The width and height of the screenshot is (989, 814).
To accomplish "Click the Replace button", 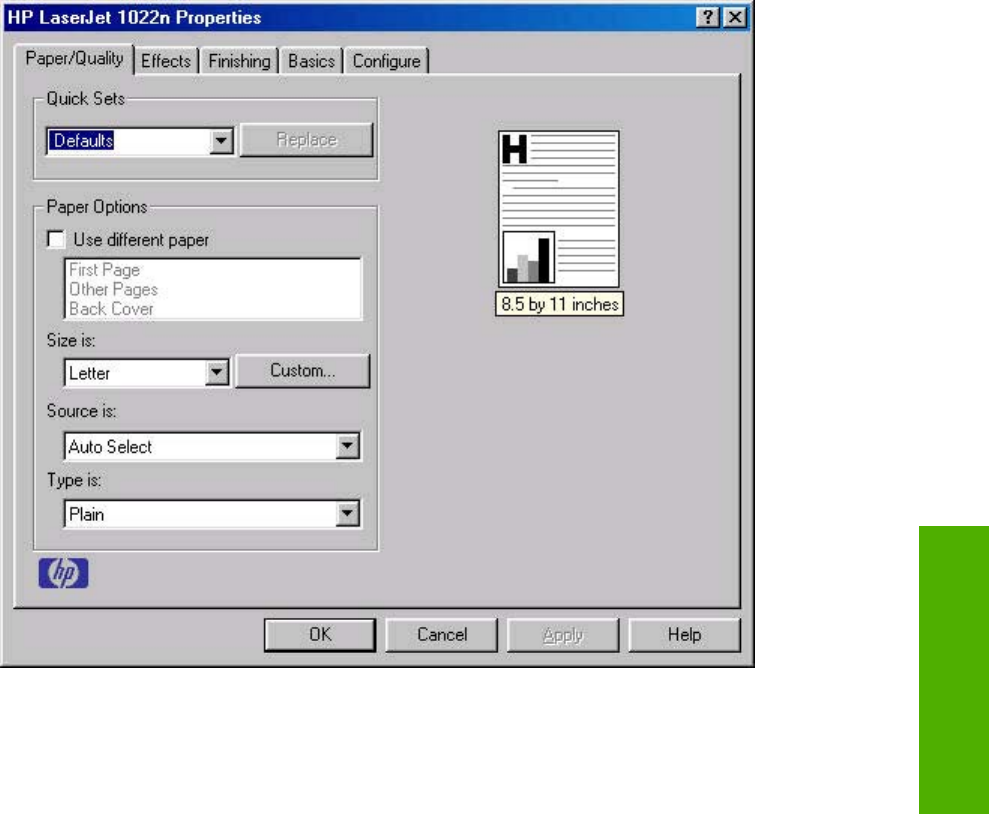I will pyautogui.click(x=307, y=140).
